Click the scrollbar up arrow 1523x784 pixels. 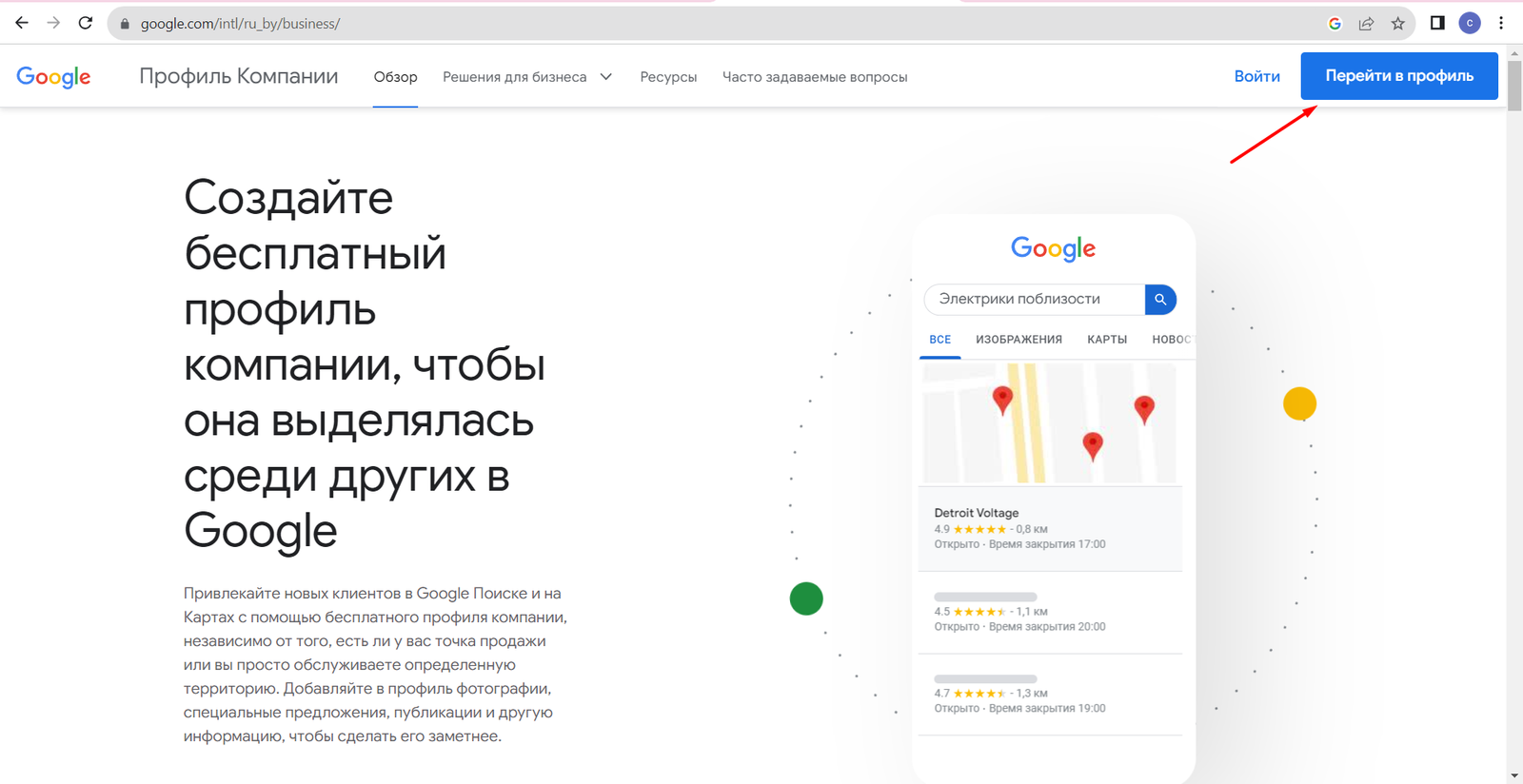(1514, 54)
